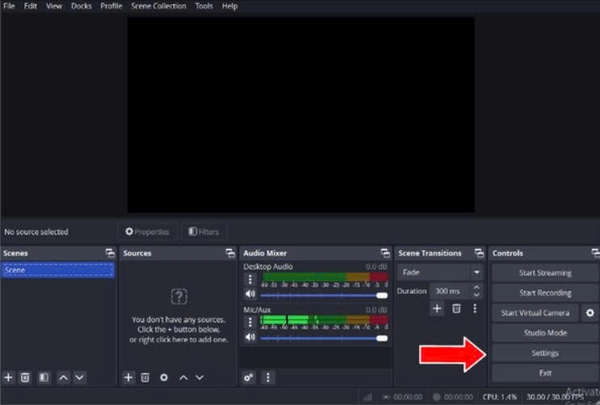
Task: Click trash icon in Scenes panel
Action: tap(26, 377)
